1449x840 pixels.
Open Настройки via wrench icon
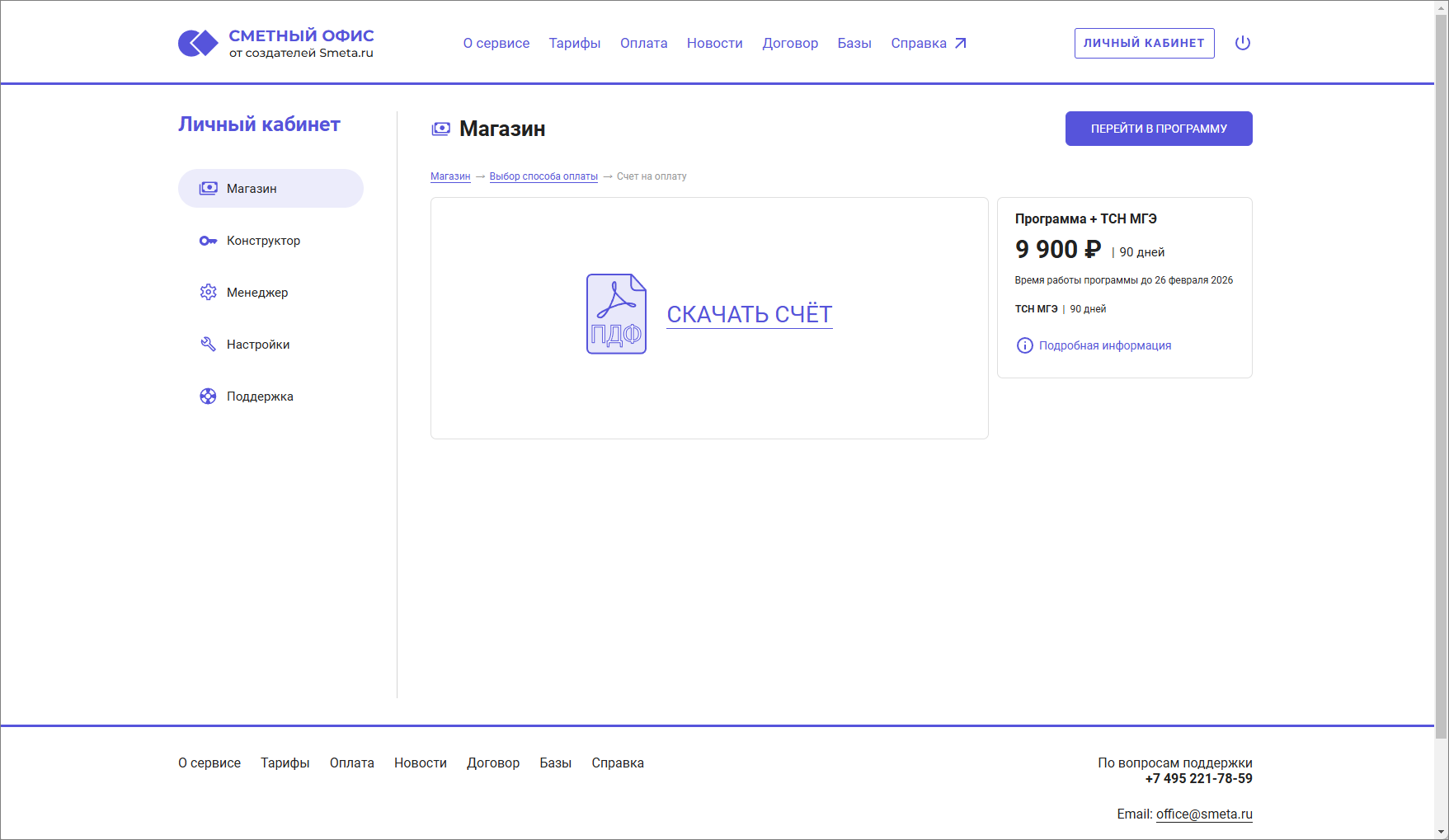tap(208, 344)
